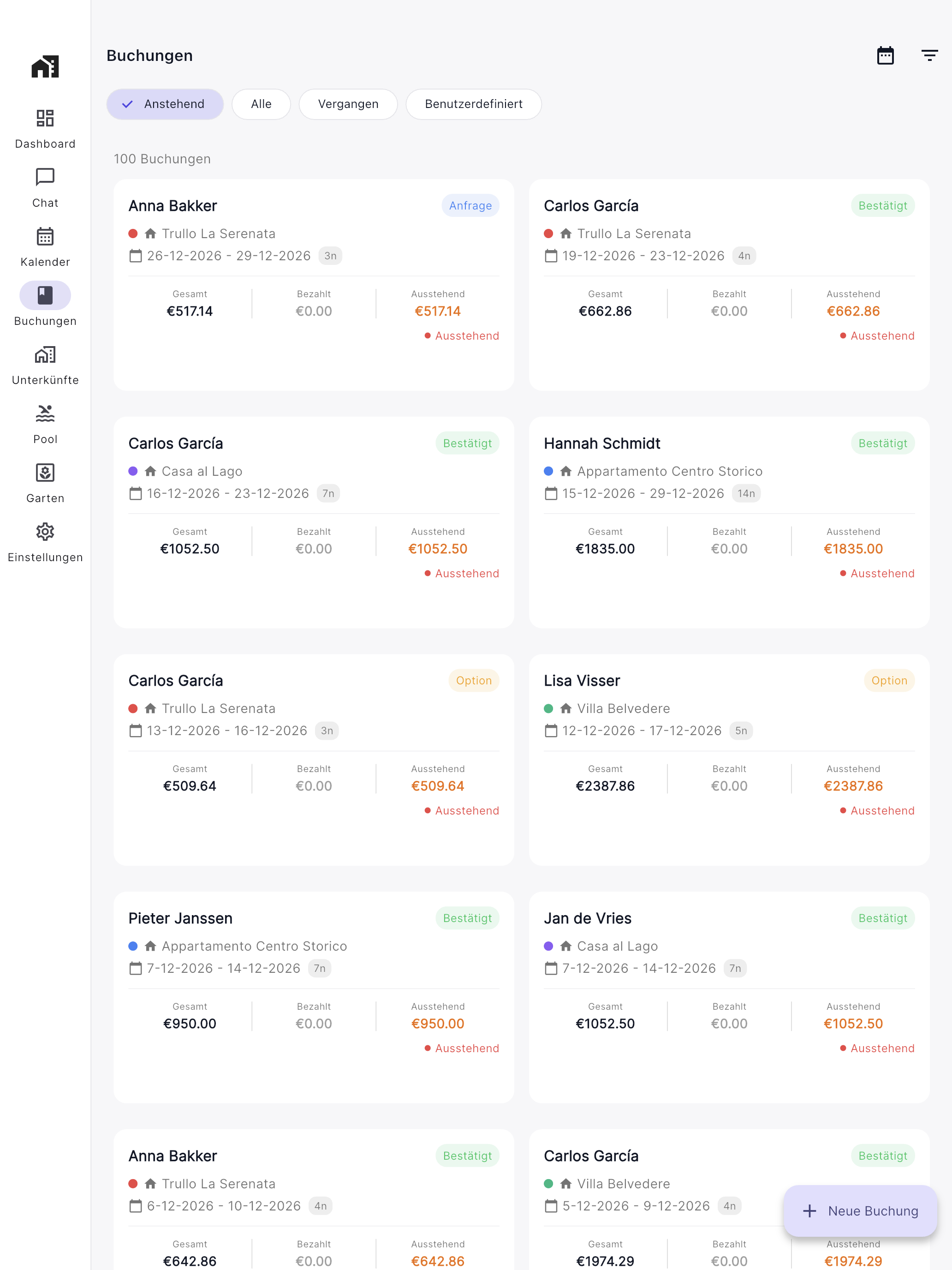Click "Appartamento Centro Storico" in Pieter Janssen's card
Image resolution: width=952 pixels, height=1270 pixels.
254,946
